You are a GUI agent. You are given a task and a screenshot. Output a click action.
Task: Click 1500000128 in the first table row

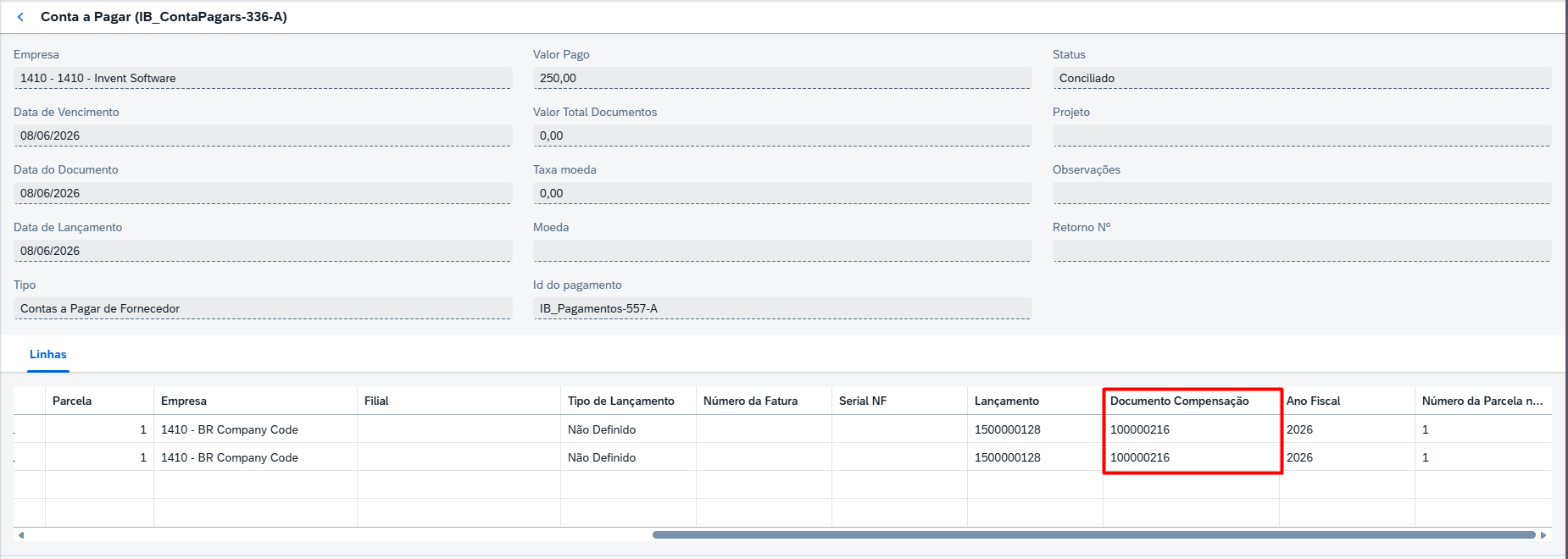click(x=1008, y=429)
